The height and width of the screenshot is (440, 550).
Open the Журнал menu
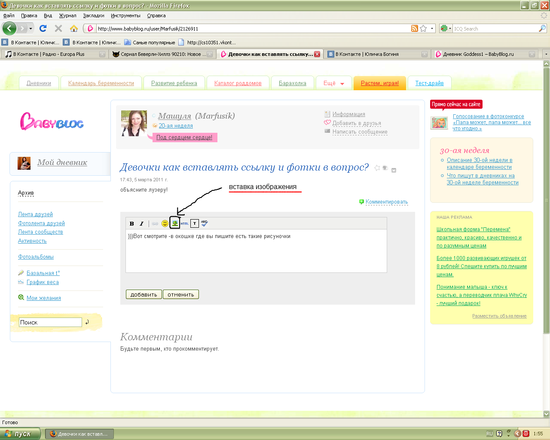[67, 15]
